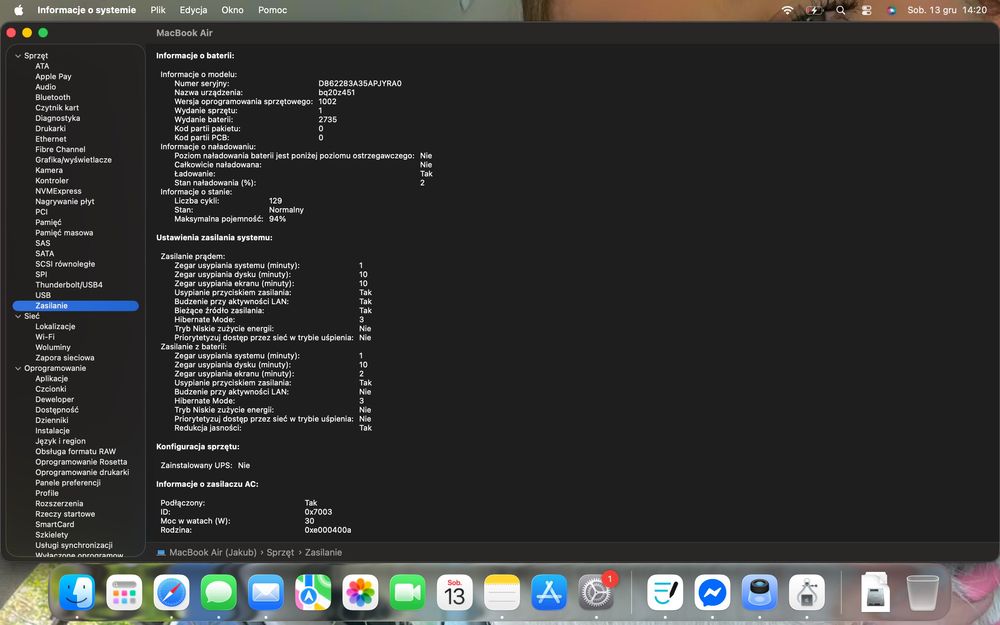Image resolution: width=1000 pixels, height=625 pixels.
Task: Select Aplikacje in the sidebar
Action: pos(52,379)
